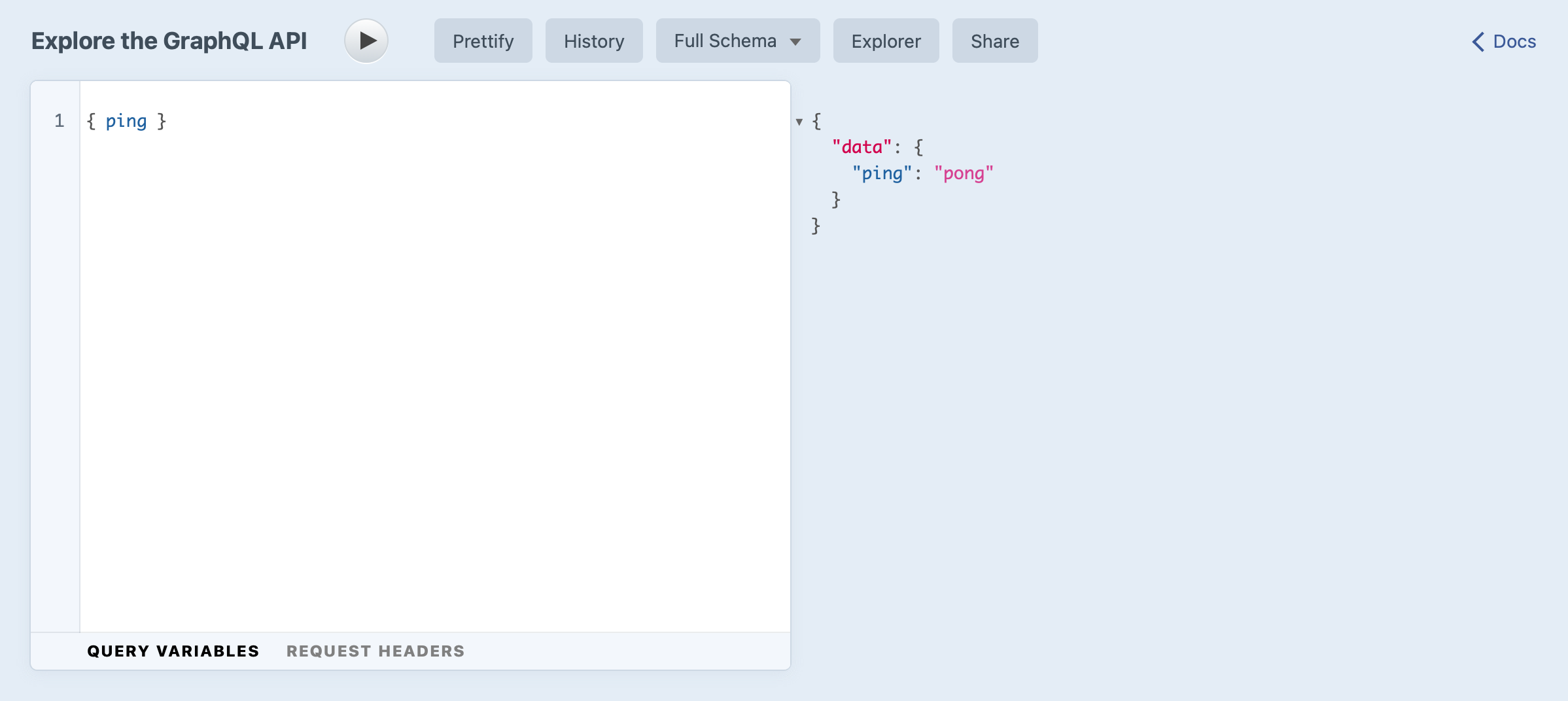Click the History toolbar entry
The width and height of the screenshot is (1568, 701).
(x=593, y=40)
